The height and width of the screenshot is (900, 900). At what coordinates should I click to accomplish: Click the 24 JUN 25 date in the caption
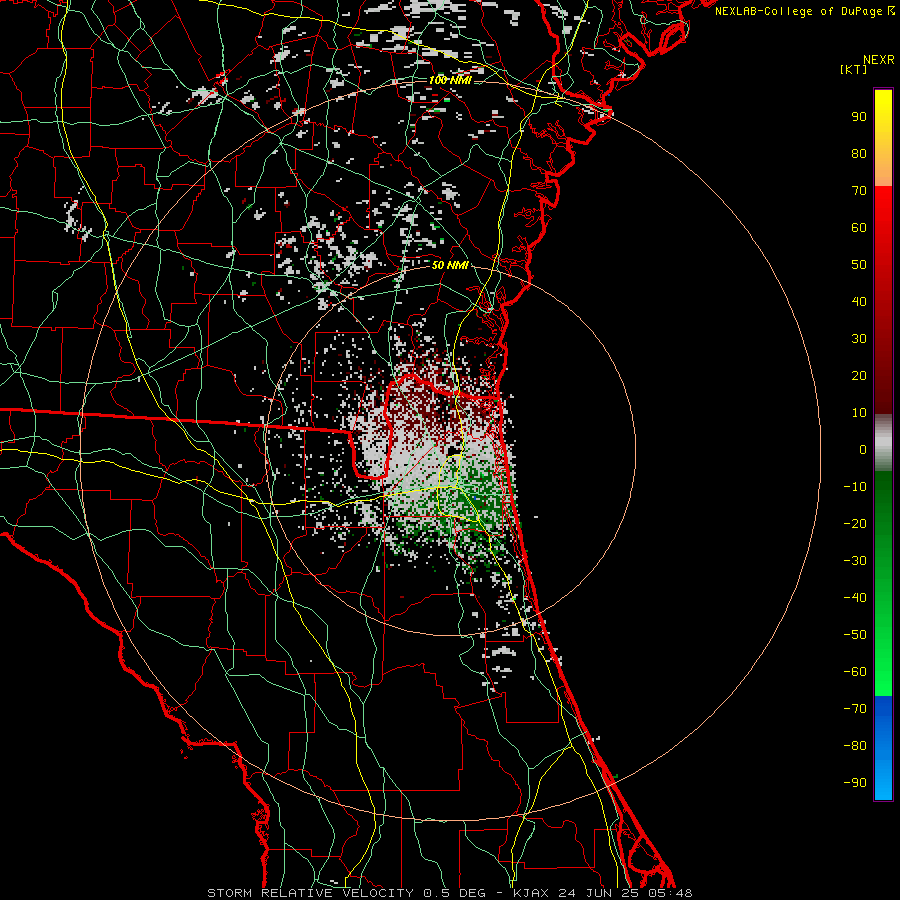point(599,893)
